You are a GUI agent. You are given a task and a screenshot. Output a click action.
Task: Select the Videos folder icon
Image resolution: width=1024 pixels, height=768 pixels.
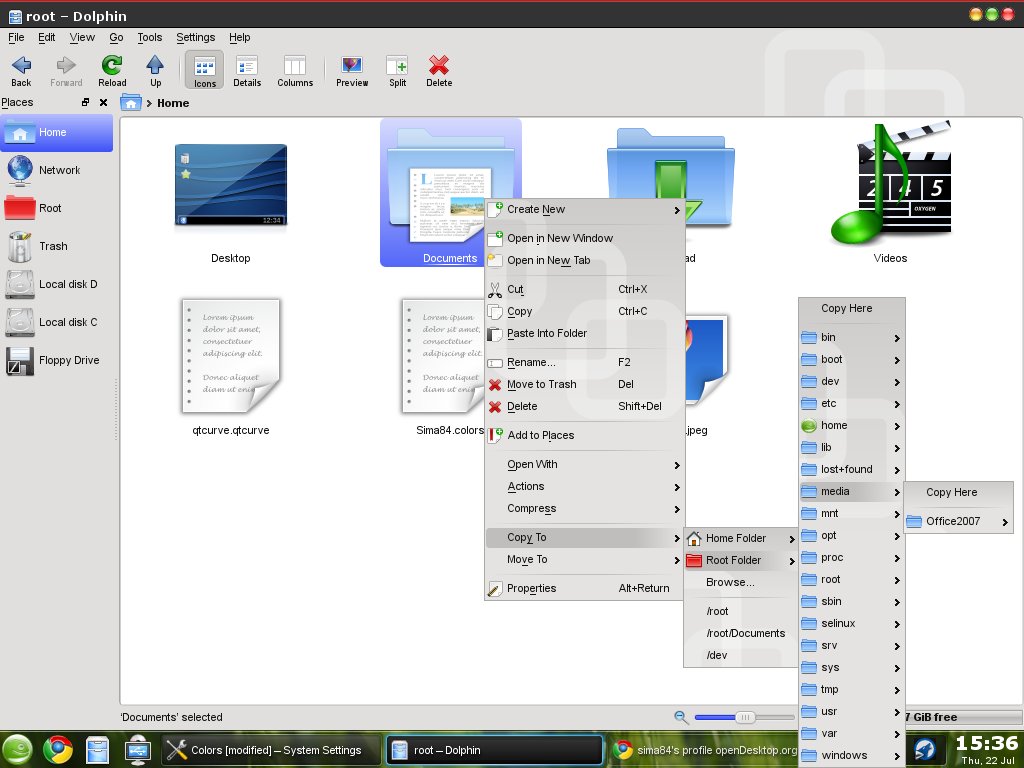click(x=890, y=185)
